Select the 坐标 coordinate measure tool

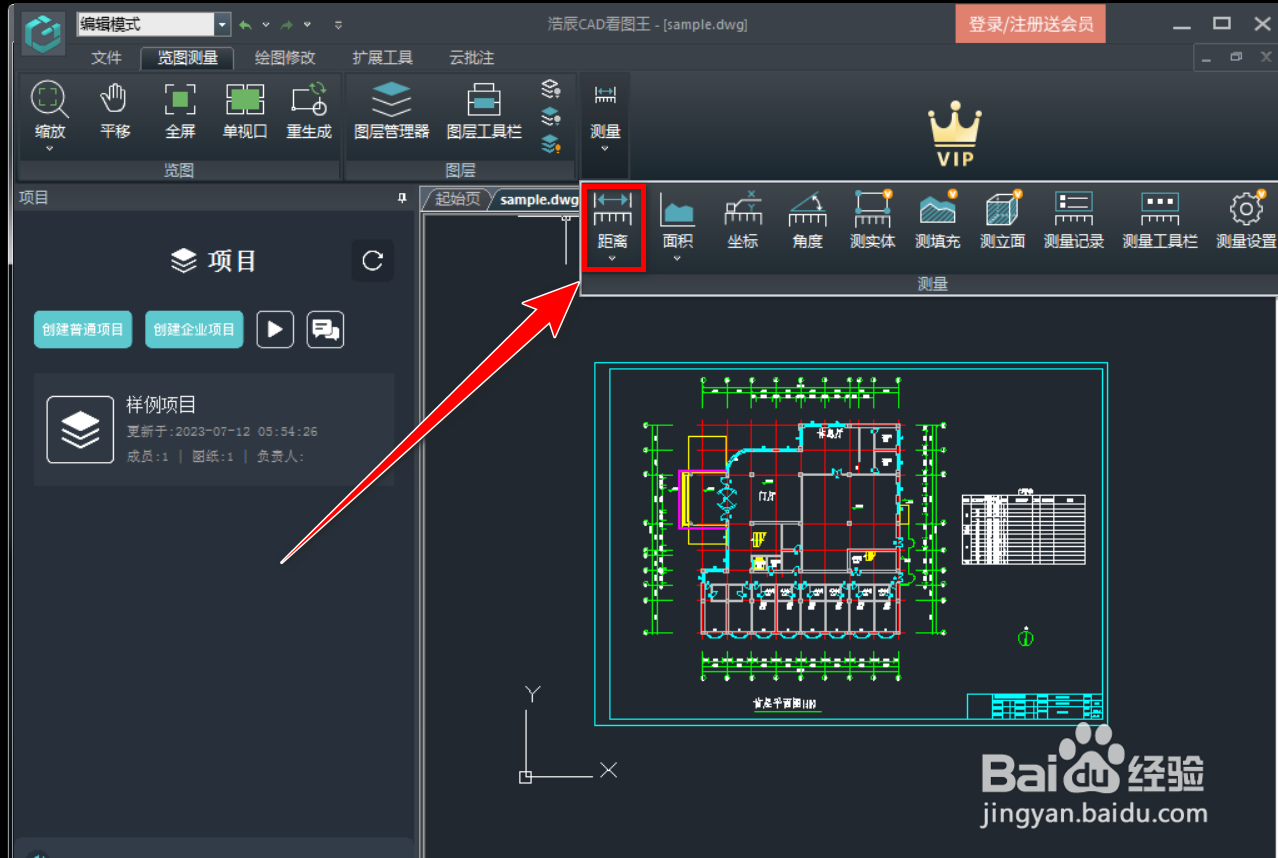(x=743, y=219)
